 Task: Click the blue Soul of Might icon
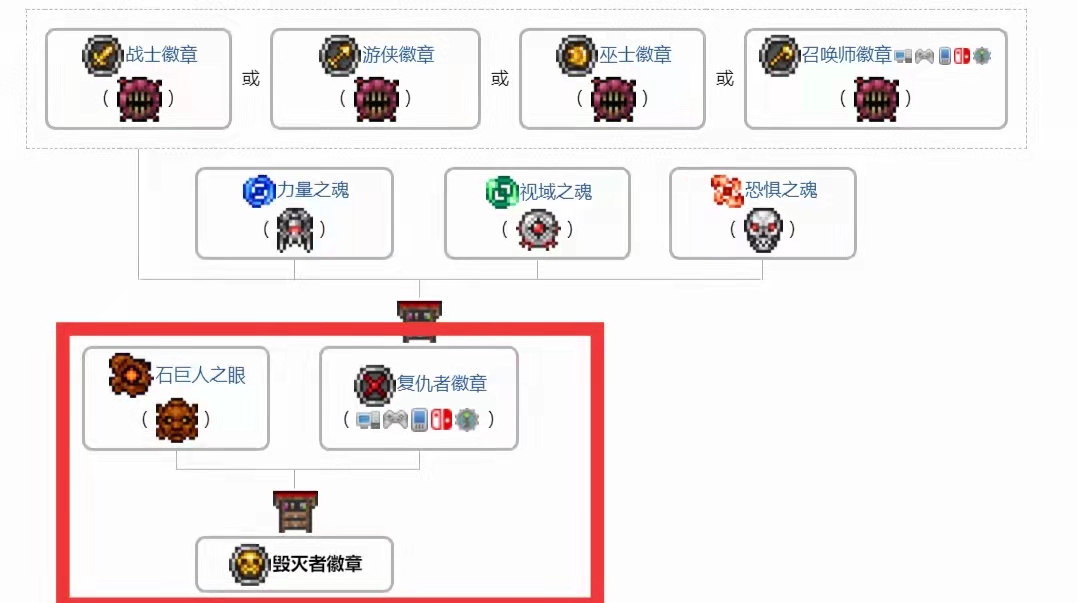click(259, 190)
